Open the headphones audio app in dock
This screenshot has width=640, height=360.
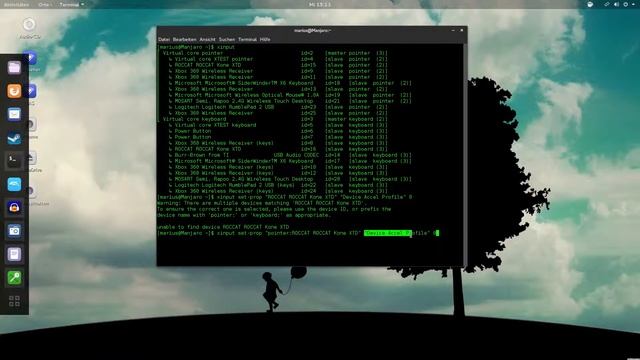click(14, 208)
